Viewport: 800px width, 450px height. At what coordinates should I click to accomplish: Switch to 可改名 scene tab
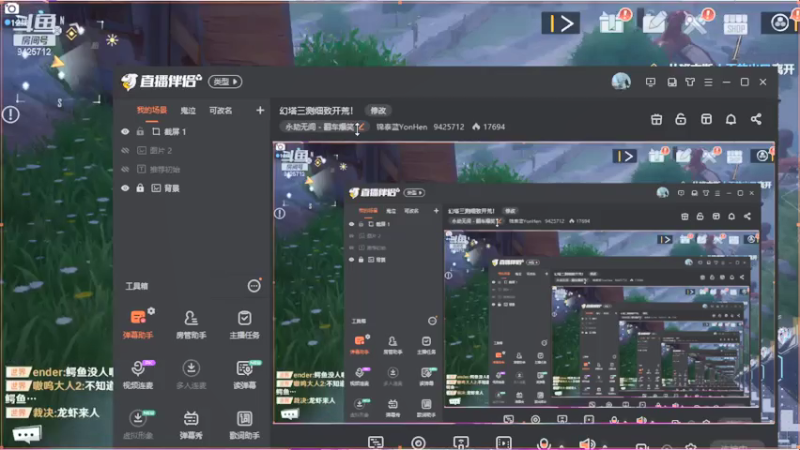pos(220,110)
